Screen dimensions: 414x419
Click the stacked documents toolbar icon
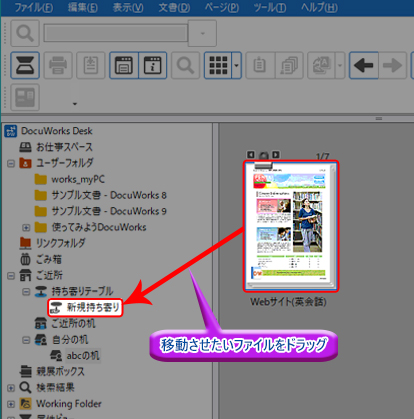point(289,65)
